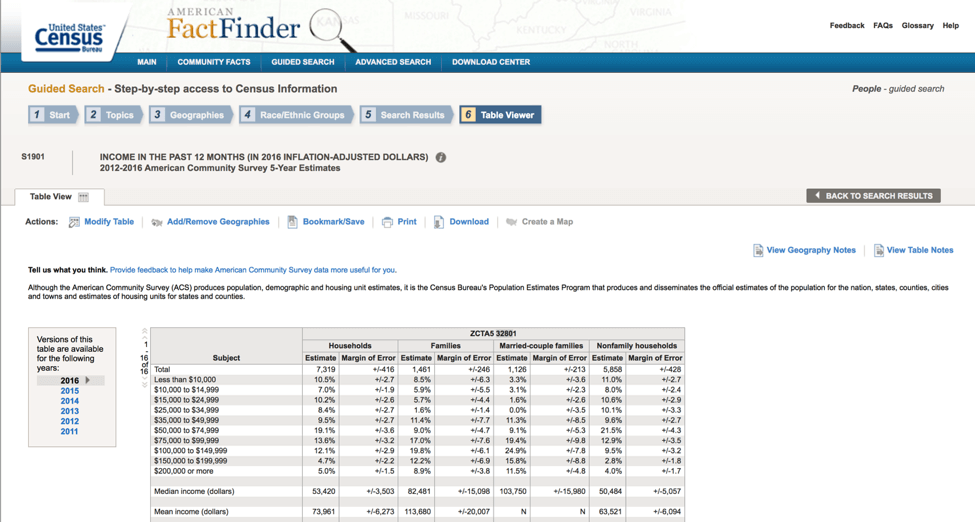
Task: Select table version year 2011
Action: click(x=70, y=431)
